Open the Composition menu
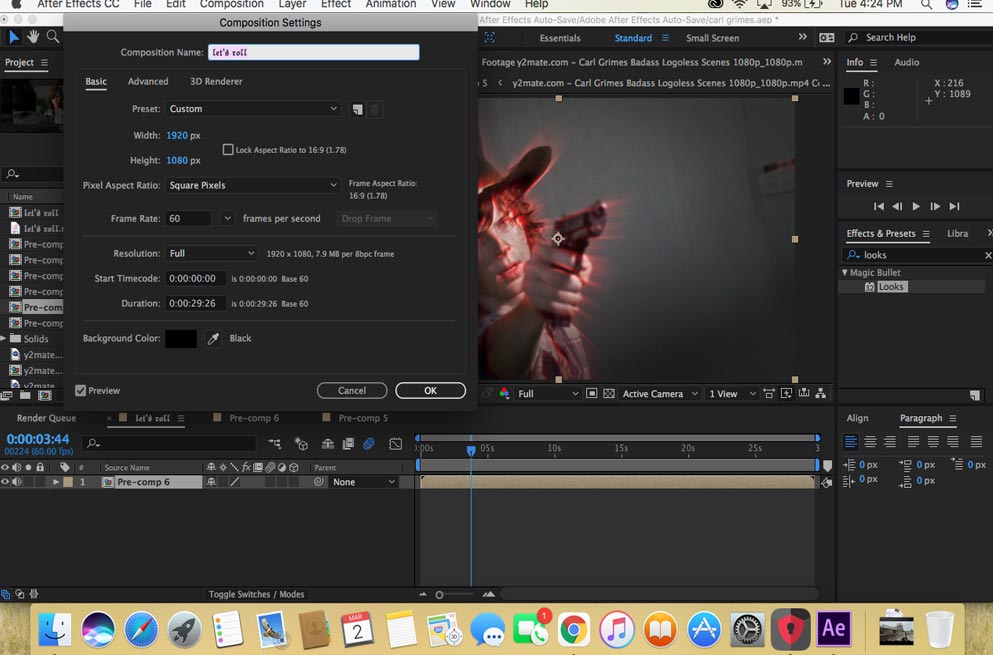Image resolution: width=993 pixels, height=655 pixels. [232, 4]
